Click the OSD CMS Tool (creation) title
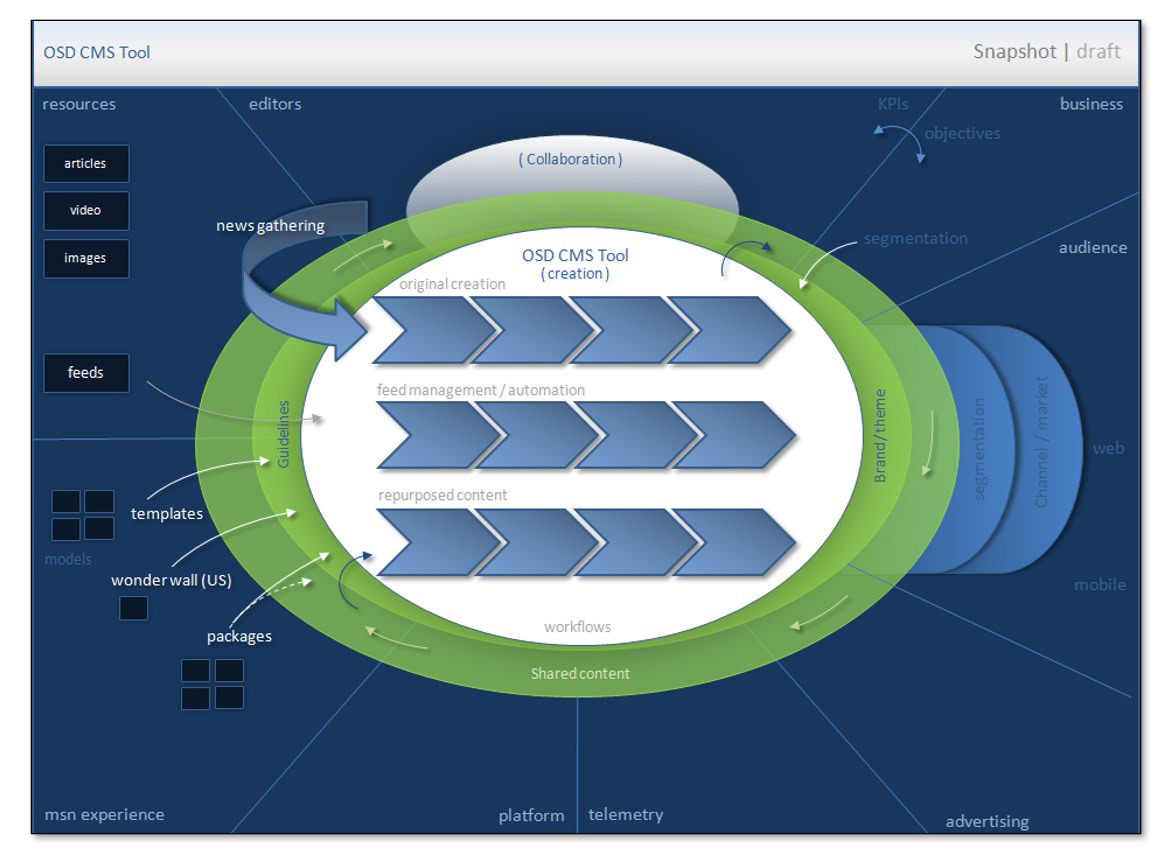The width and height of the screenshot is (1172, 862). [575, 264]
